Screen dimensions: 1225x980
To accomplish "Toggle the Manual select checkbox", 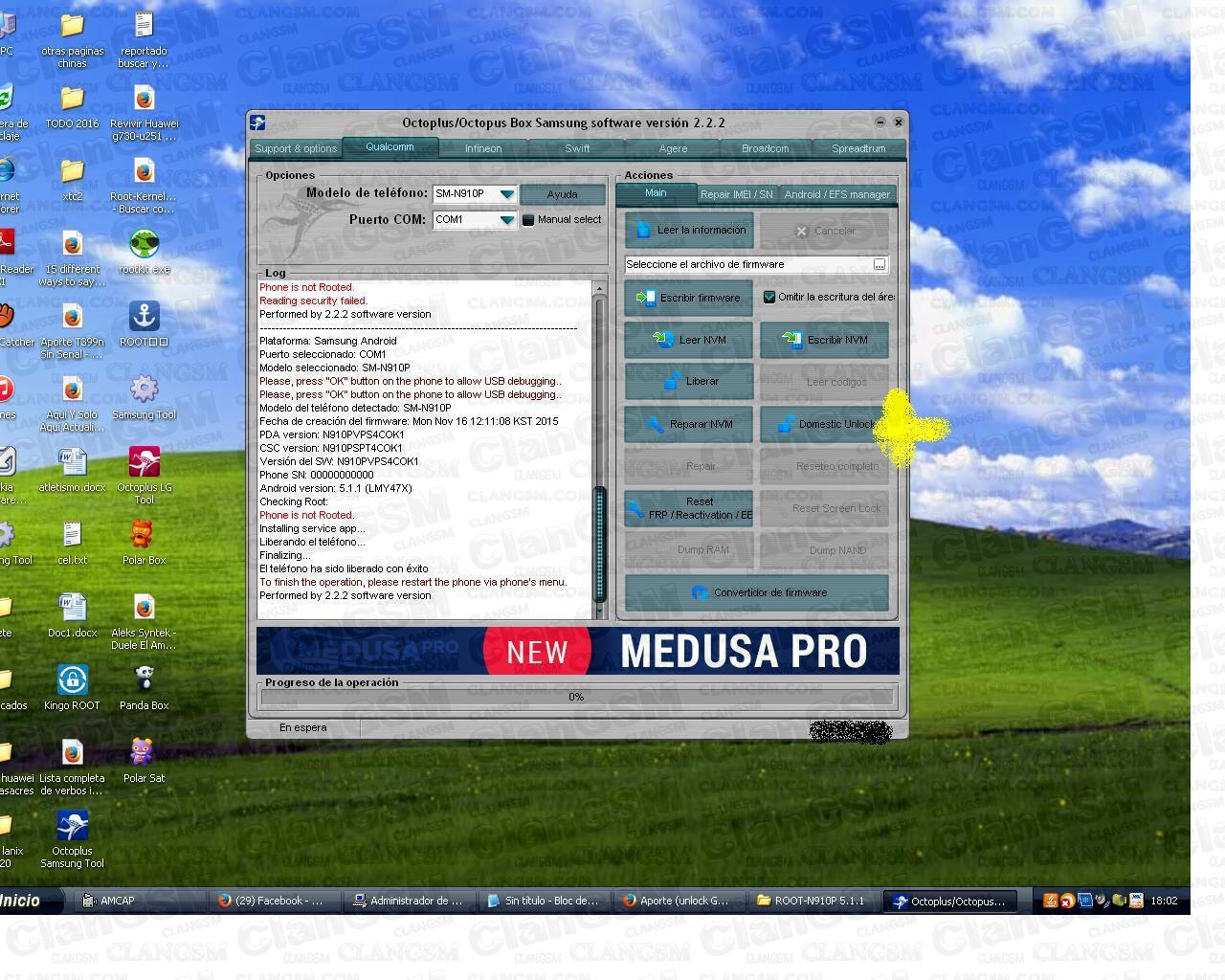I will 527,220.
